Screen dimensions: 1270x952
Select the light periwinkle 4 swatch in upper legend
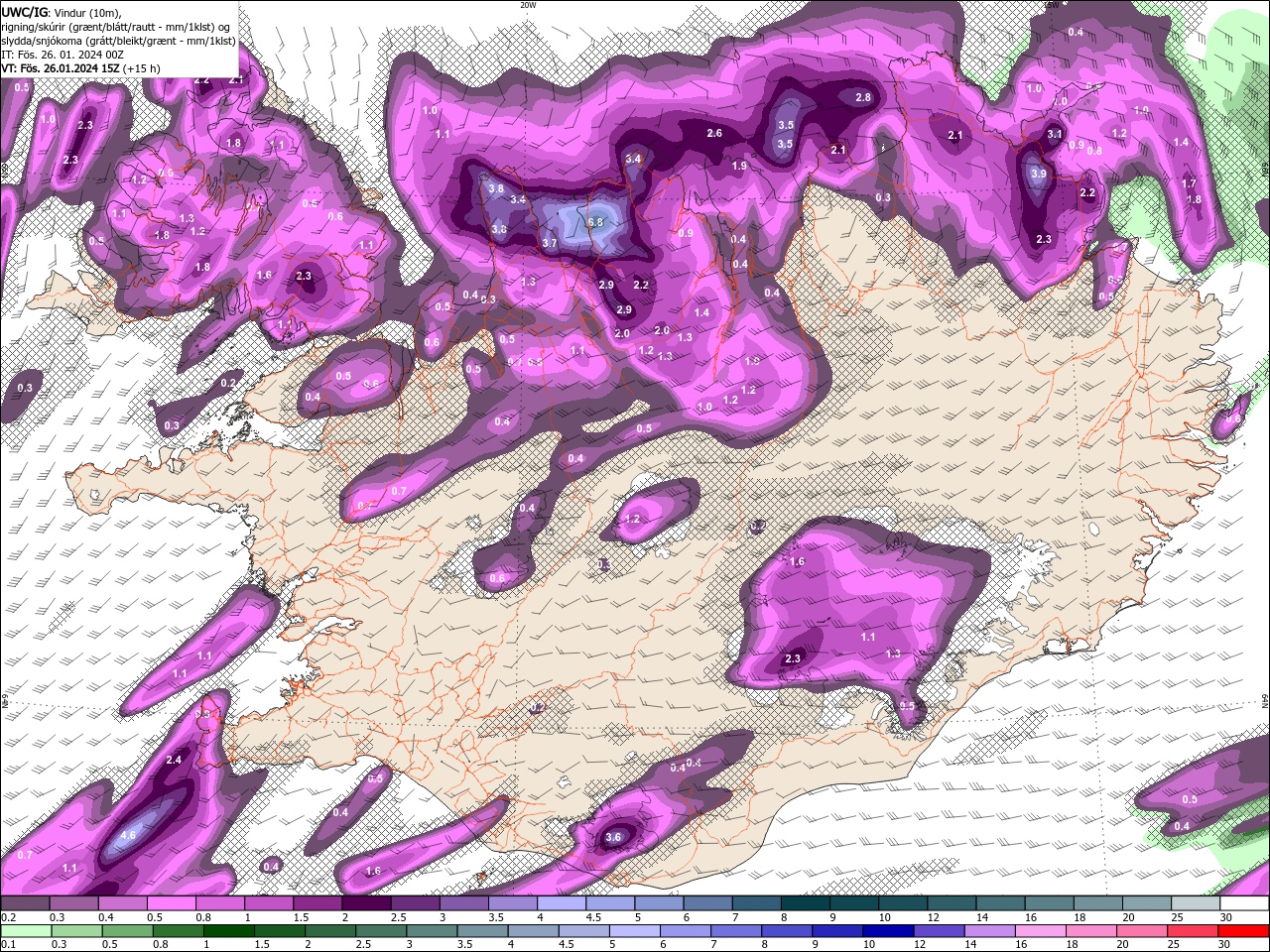coord(560,903)
